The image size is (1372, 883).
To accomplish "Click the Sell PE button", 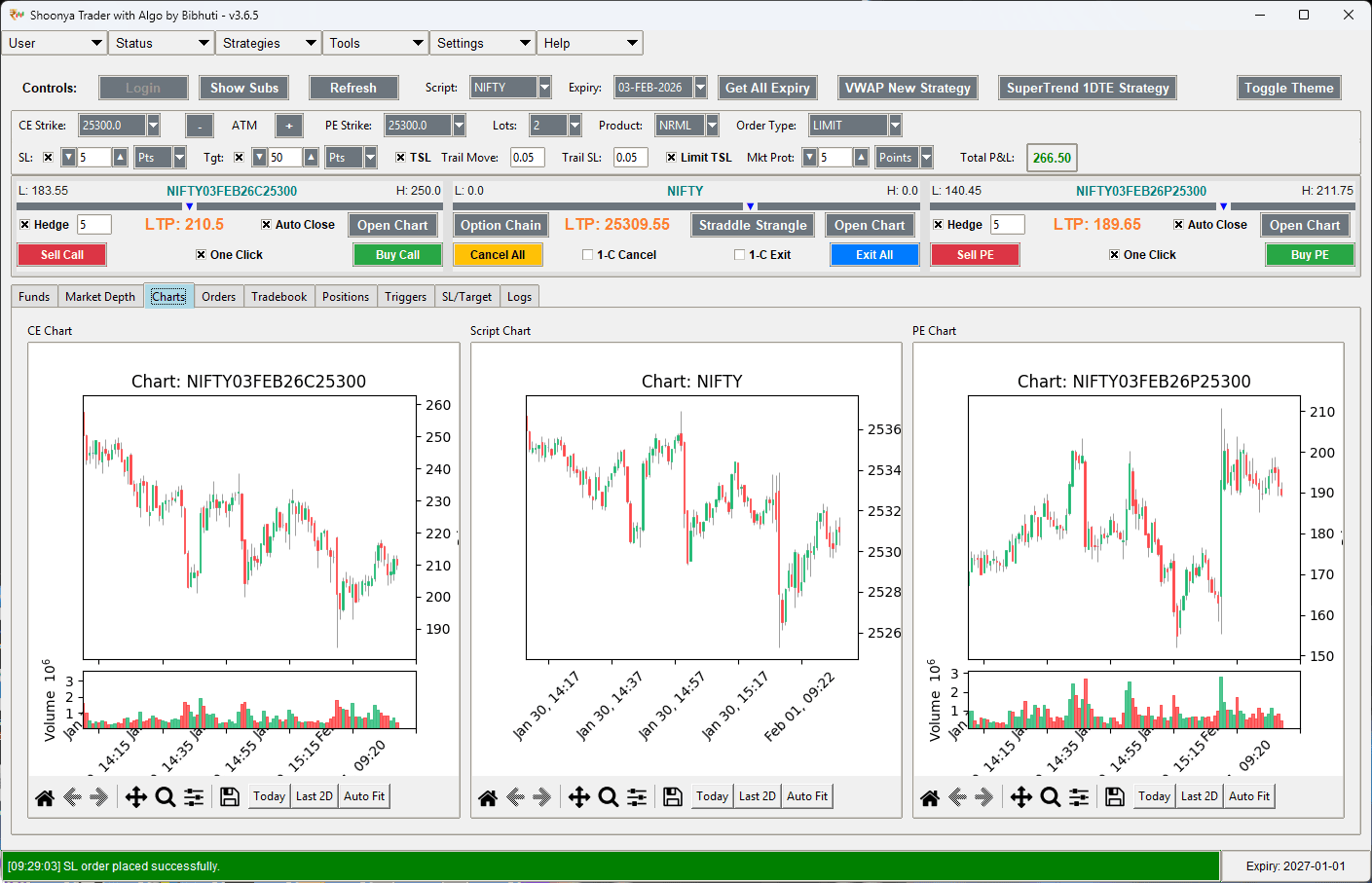I will [975, 254].
